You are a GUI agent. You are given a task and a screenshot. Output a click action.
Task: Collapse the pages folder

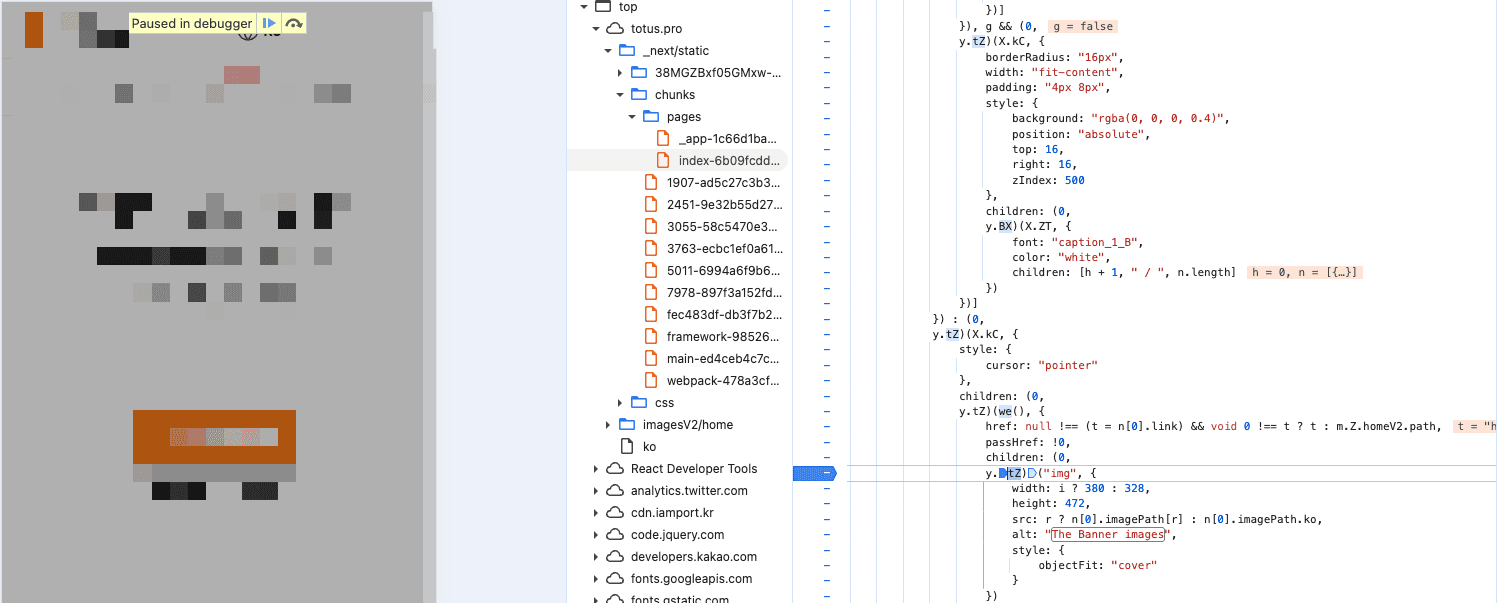[631, 116]
